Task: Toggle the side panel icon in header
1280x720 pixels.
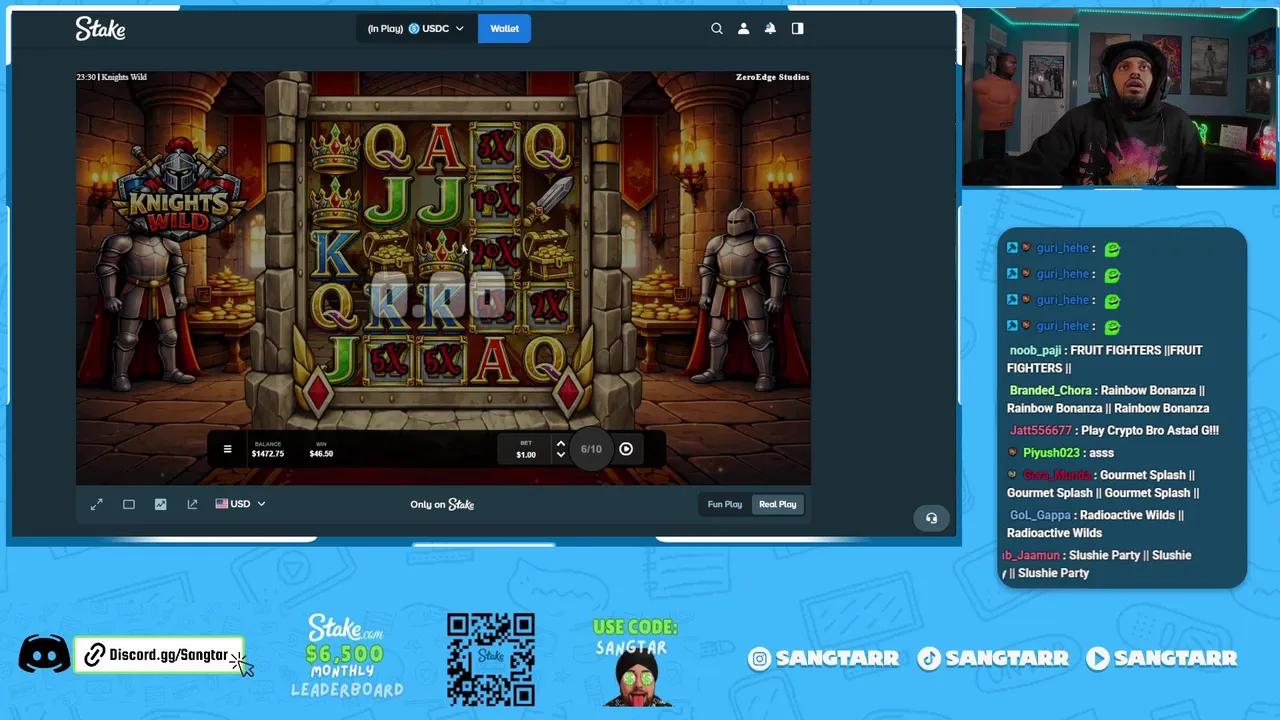Action: pos(797,29)
